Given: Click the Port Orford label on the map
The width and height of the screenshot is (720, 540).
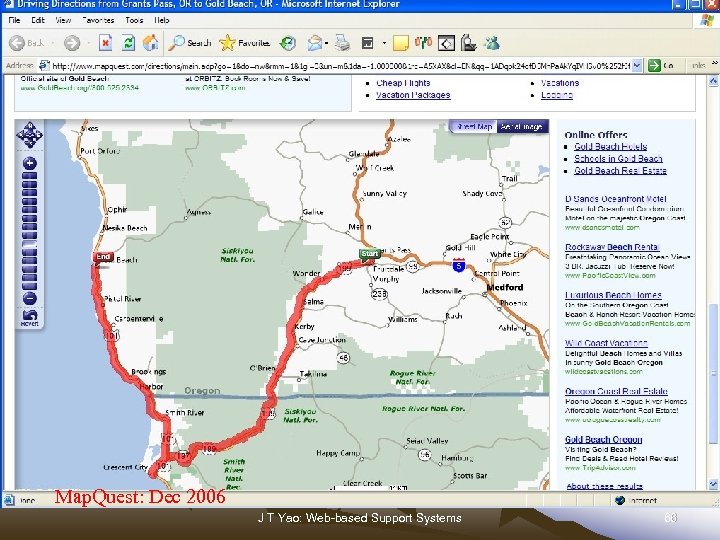Looking at the screenshot, I should 100,151.
